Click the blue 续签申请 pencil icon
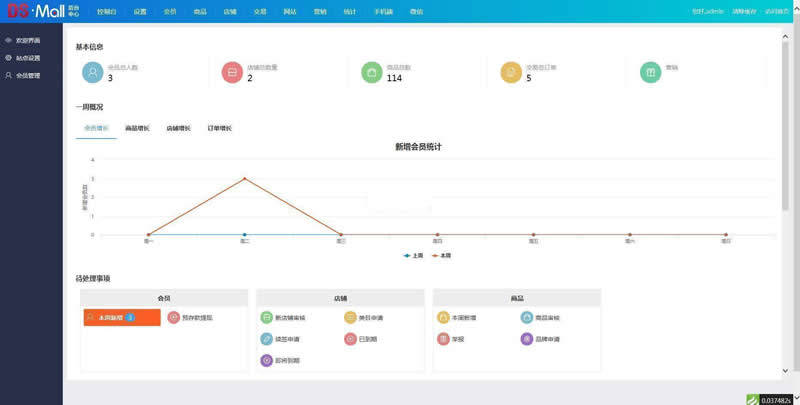The width and height of the screenshot is (800, 405). coord(267,339)
